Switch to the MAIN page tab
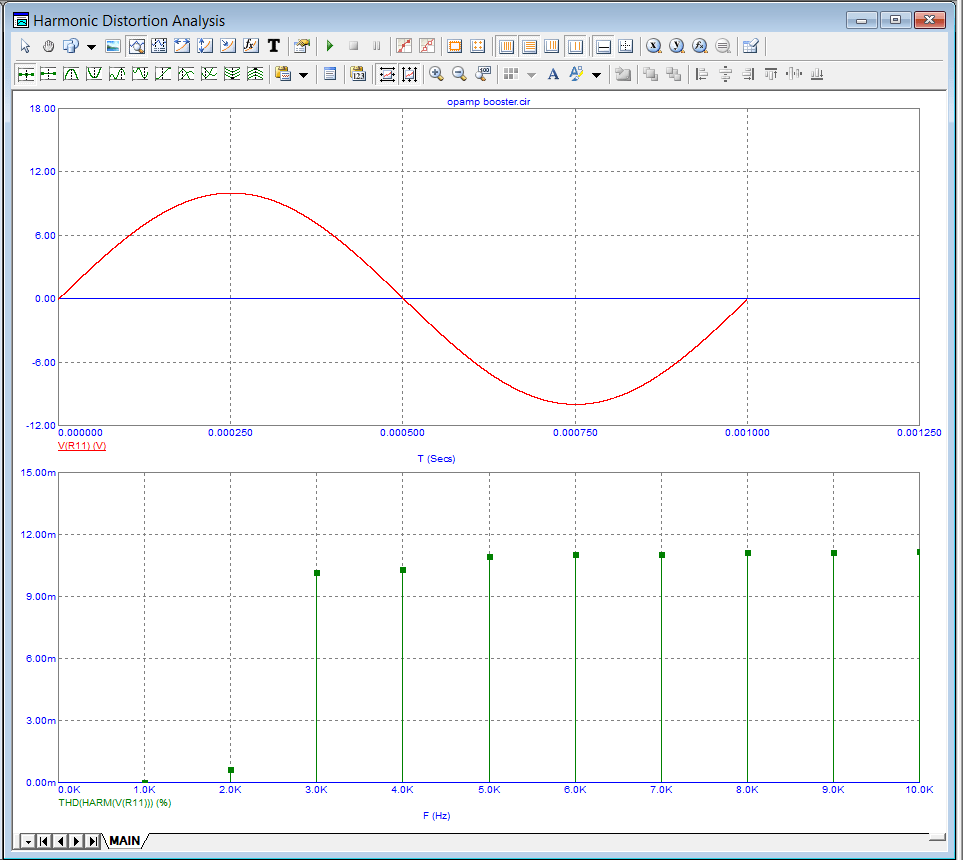964x860 pixels. (x=125, y=840)
